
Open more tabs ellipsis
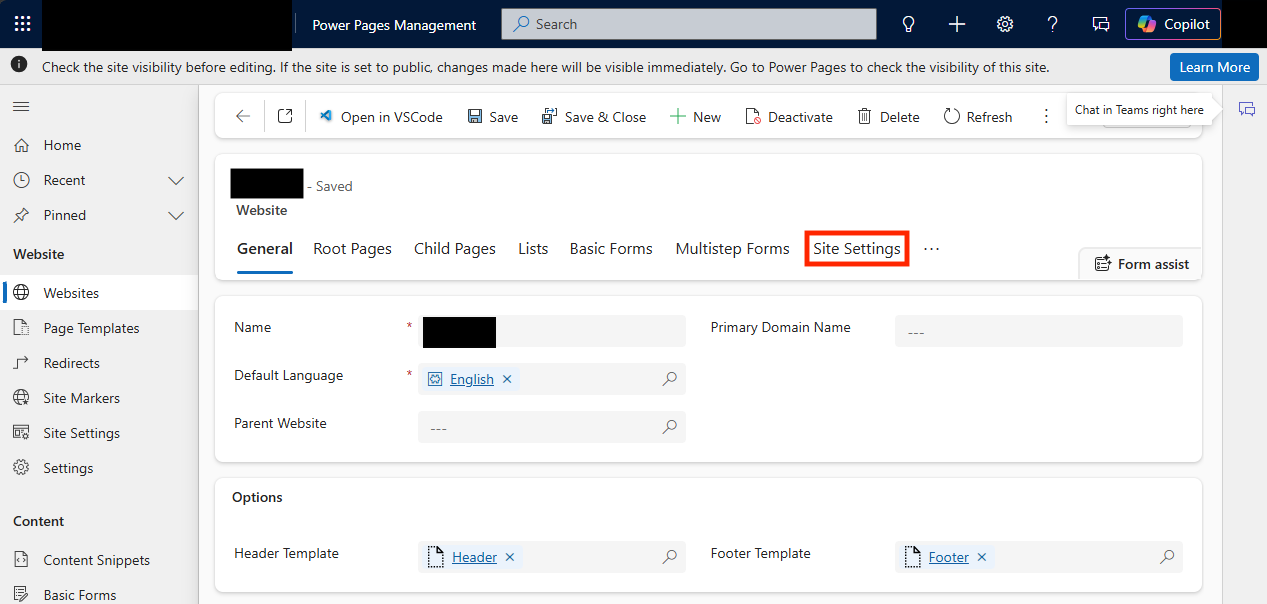(x=932, y=249)
